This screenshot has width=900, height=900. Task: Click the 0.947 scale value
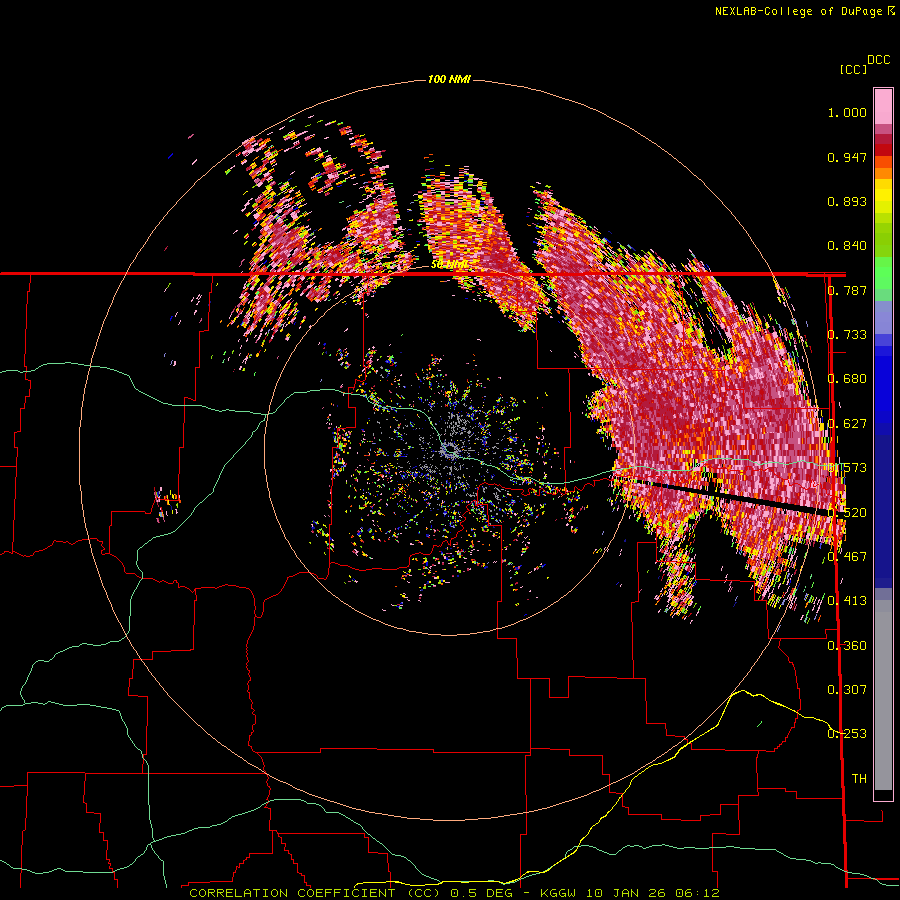[x=847, y=157]
